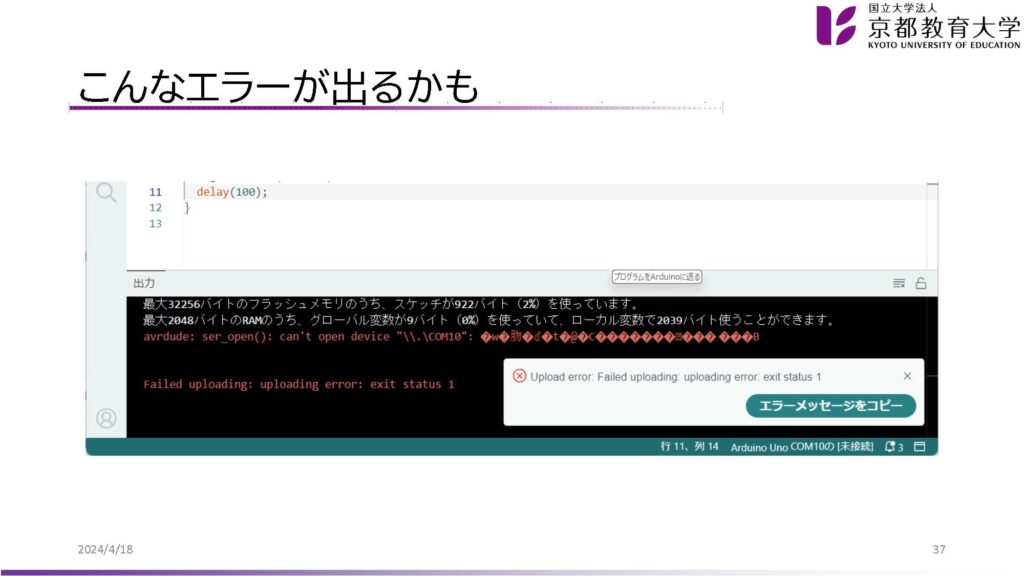Click the red upload error icon
This screenshot has height=576, width=1024.
point(519,376)
